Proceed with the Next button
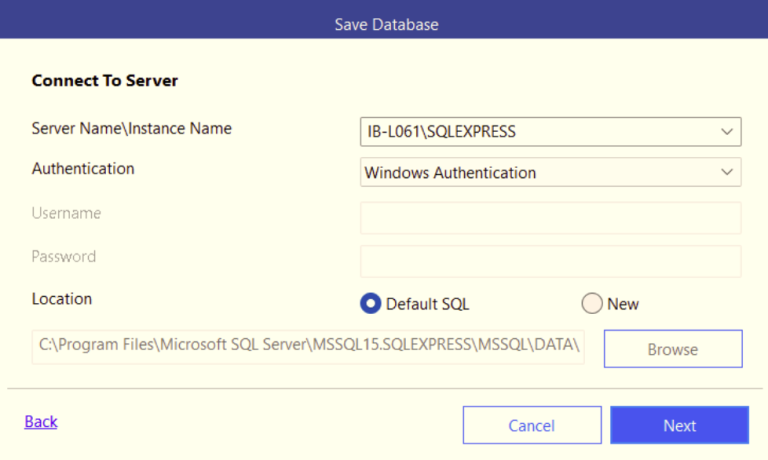Viewport: 768px width, 460px height. coord(679,425)
